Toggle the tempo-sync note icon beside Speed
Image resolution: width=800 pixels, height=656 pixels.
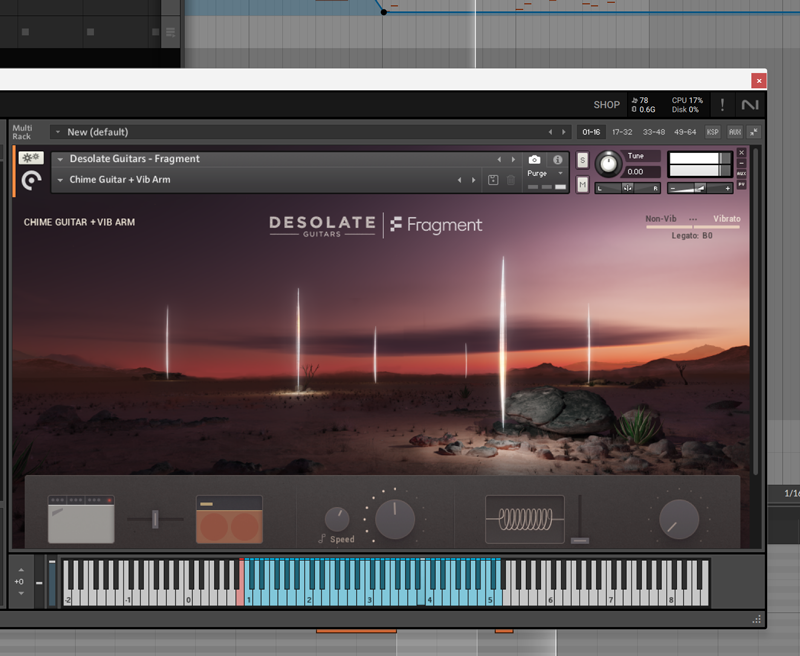tap(321, 539)
